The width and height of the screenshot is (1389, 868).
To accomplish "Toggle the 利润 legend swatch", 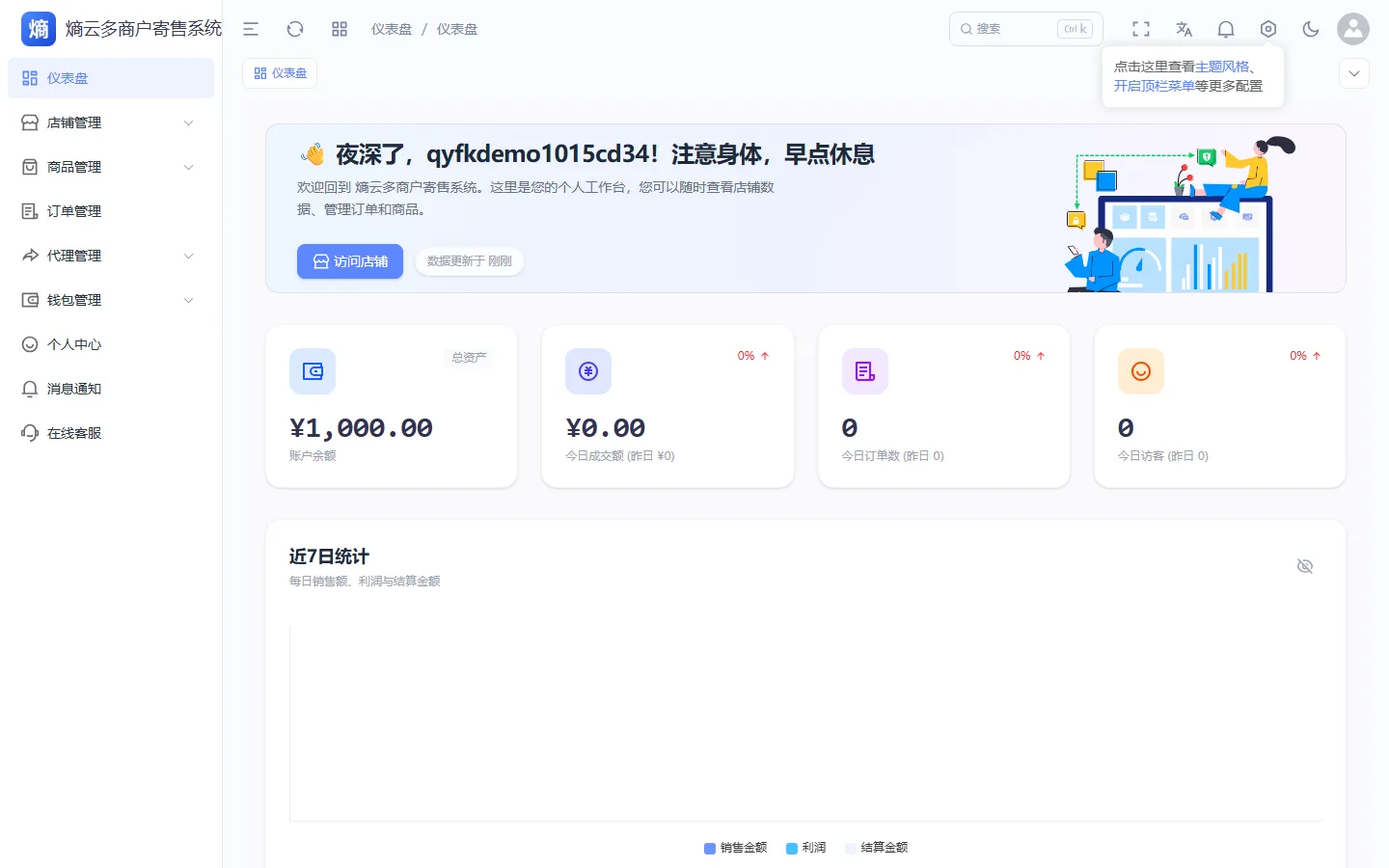I will pos(792,849).
